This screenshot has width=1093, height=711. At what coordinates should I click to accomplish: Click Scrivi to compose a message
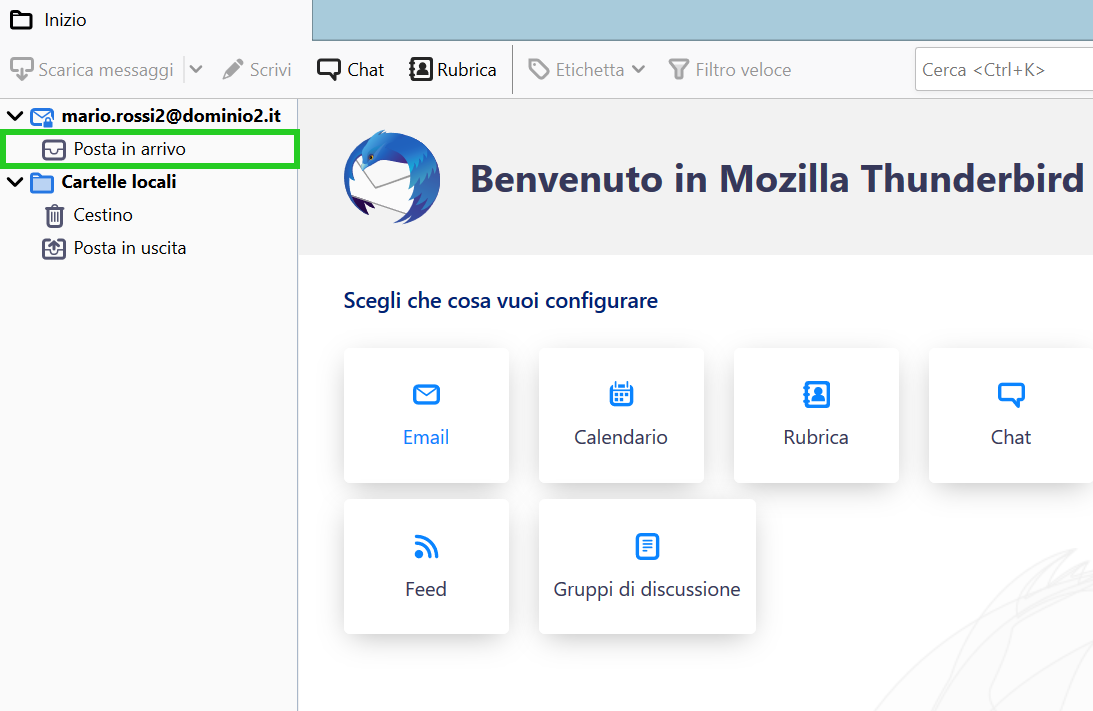click(257, 70)
